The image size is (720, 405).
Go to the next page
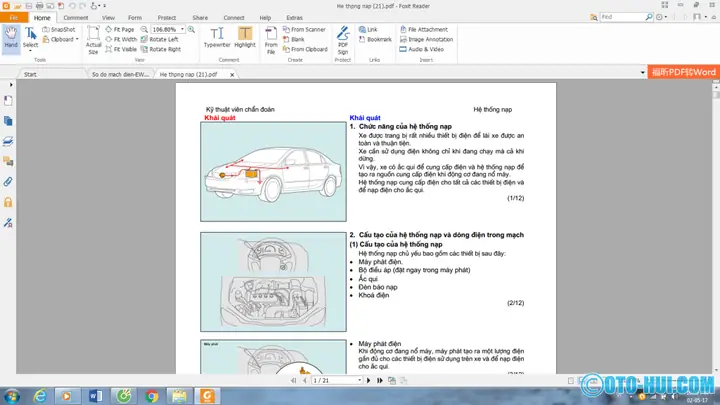(x=368, y=380)
